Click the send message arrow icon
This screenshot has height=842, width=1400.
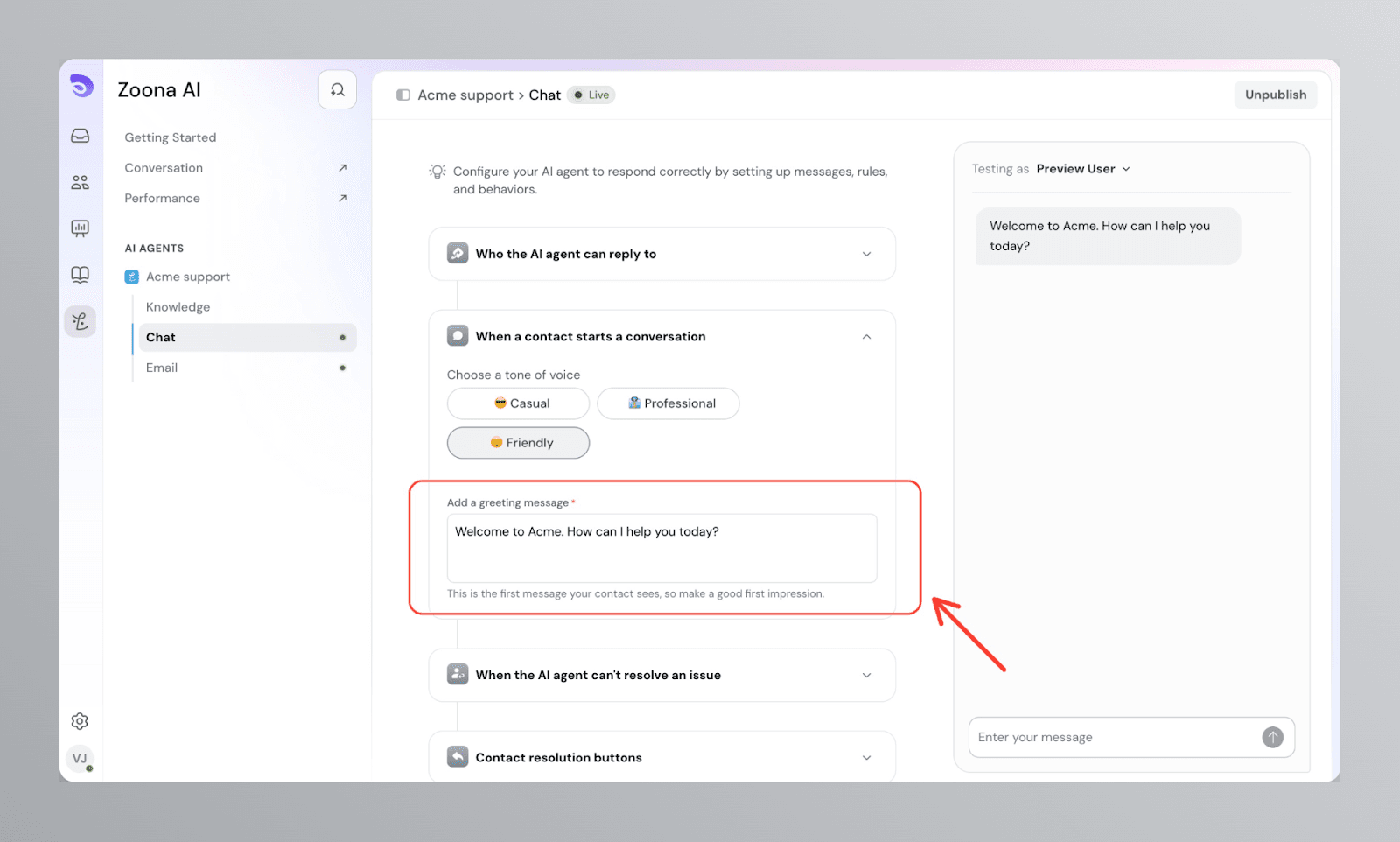pyautogui.click(x=1272, y=737)
